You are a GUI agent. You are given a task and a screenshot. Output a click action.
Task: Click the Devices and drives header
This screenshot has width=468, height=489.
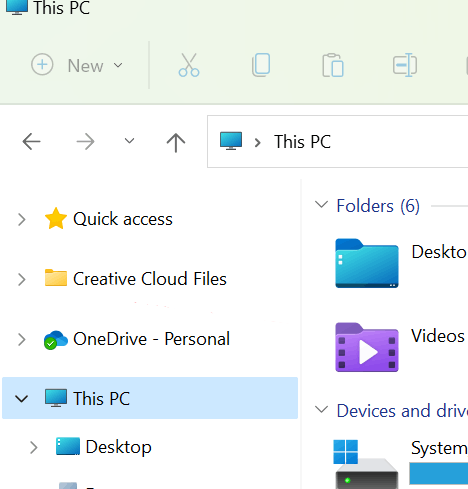[x=402, y=411]
